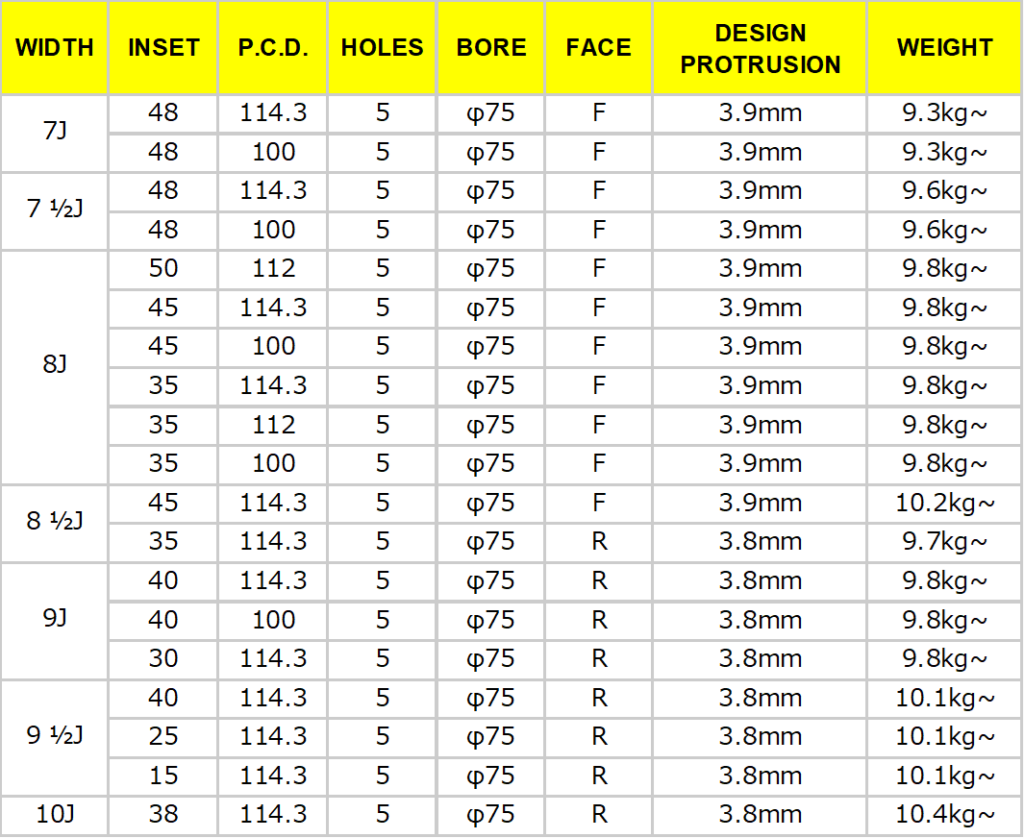Screen dimensions: 1024x838
Task: Select the inset value 38
Action: tap(163, 815)
